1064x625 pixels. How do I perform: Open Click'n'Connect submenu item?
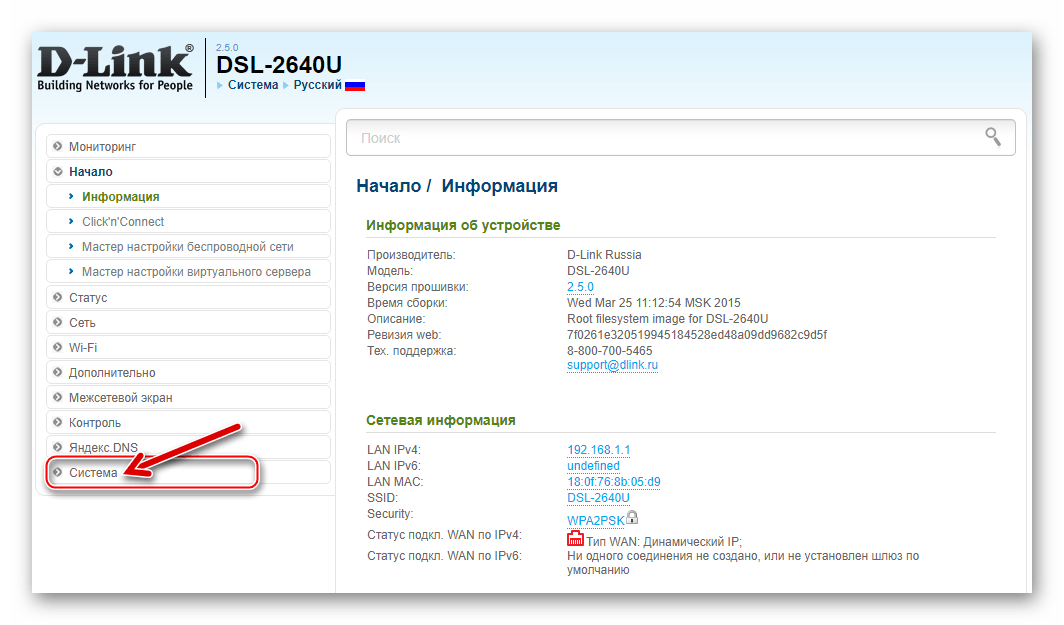pyautogui.click(x=188, y=221)
